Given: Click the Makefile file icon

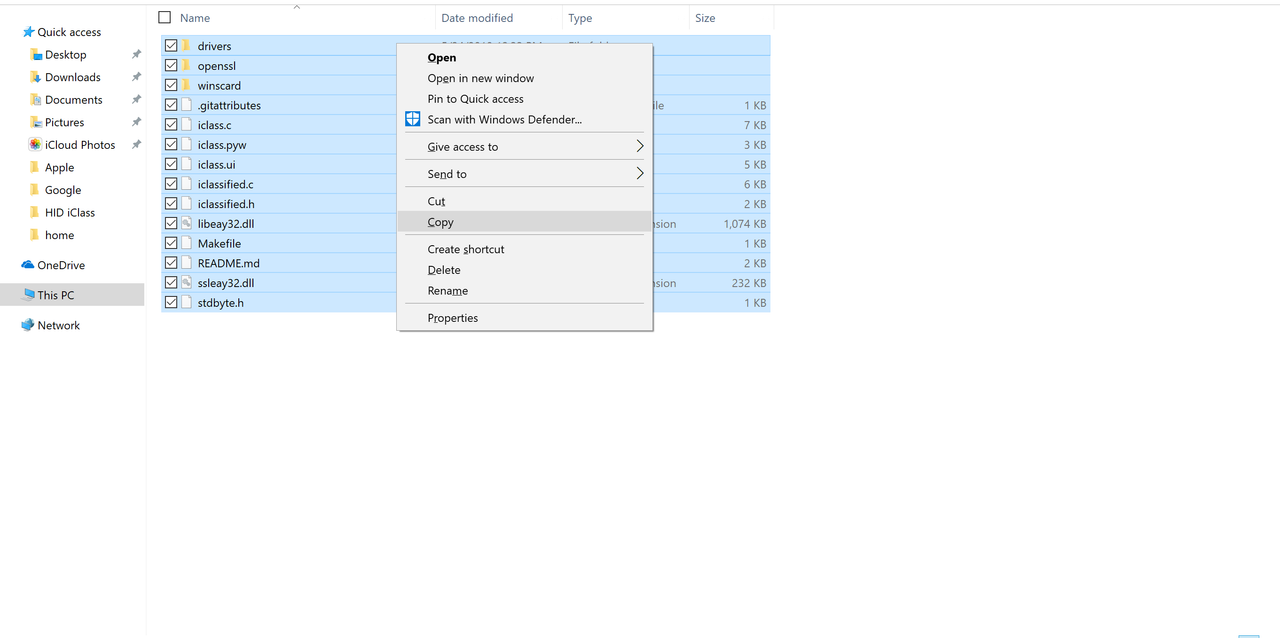Looking at the screenshot, I should pos(187,243).
